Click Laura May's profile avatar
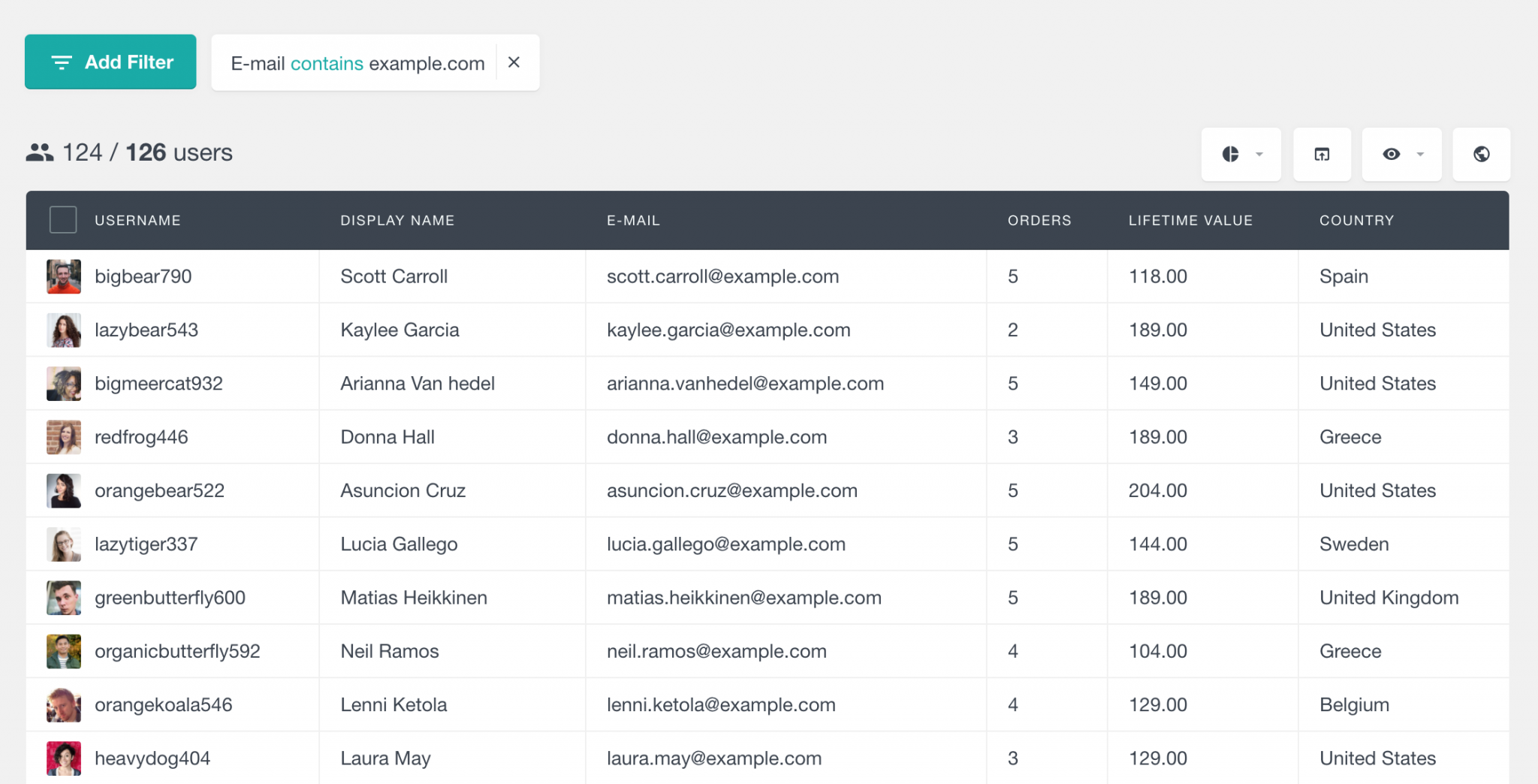 tap(63, 758)
